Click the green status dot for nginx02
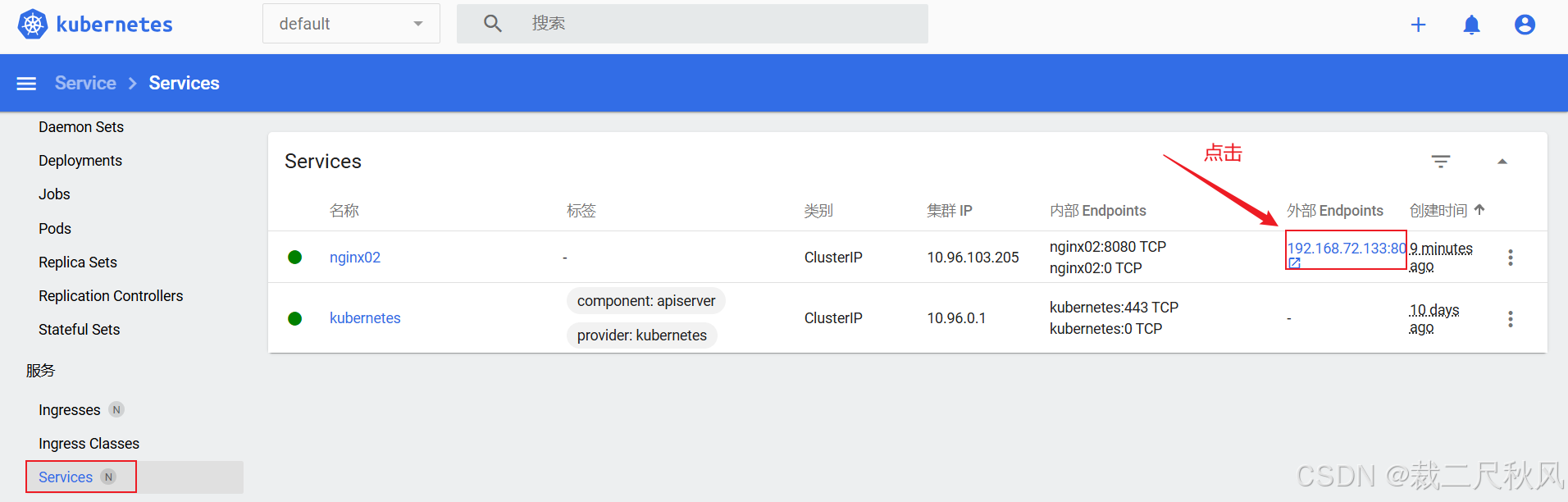The height and width of the screenshot is (502, 1568). (295, 258)
